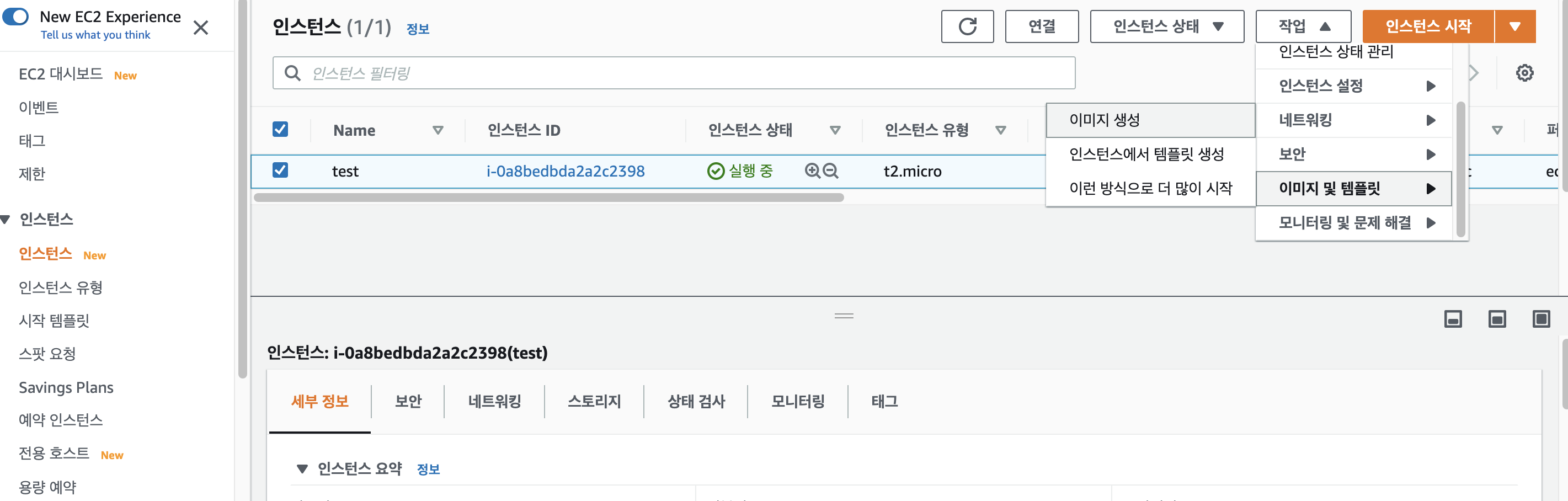Screen dimensions: 1568x501
Task: Expand the 네트워킹 submenu in actions
Action: (x=1353, y=120)
